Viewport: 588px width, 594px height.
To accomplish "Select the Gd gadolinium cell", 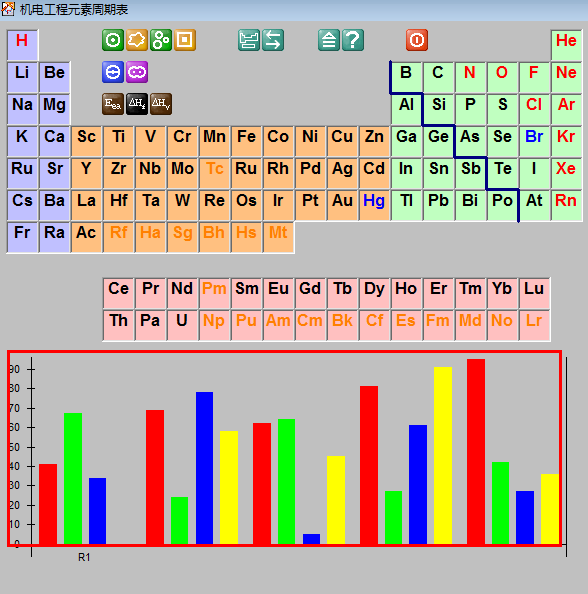I will tap(310, 293).
